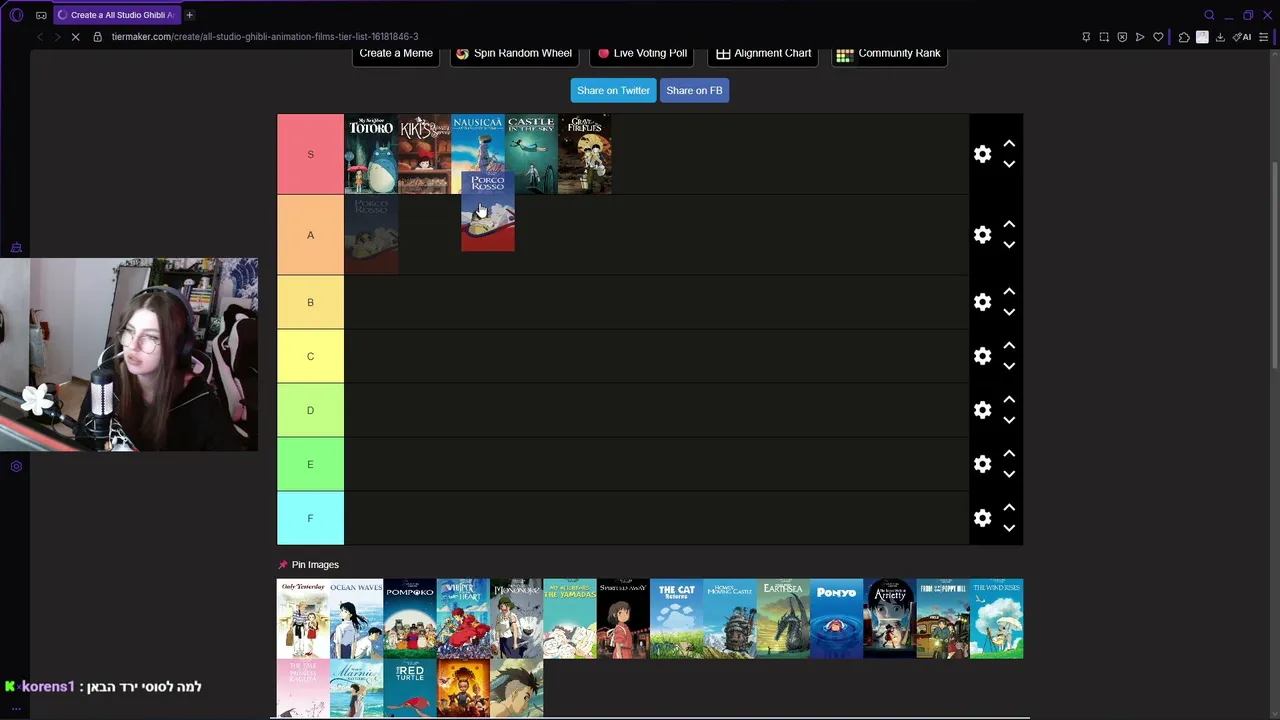
Task: Pick the Pom Poko poster
Action: pos(410,619)
